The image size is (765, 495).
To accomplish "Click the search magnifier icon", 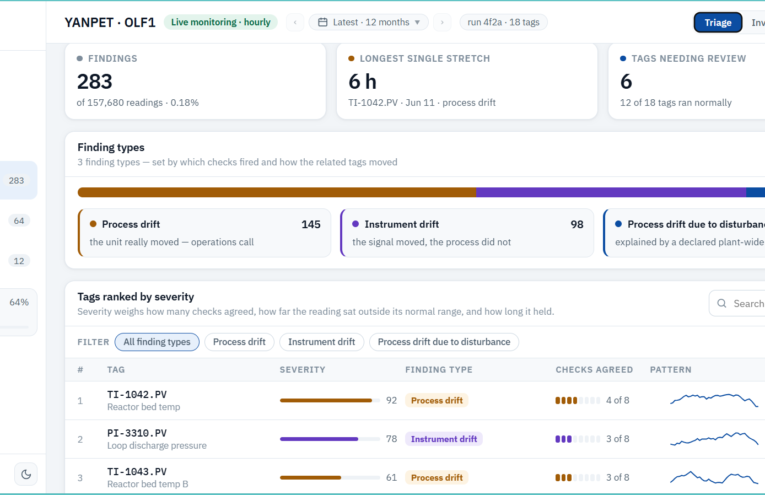I will tap(722, 303).
